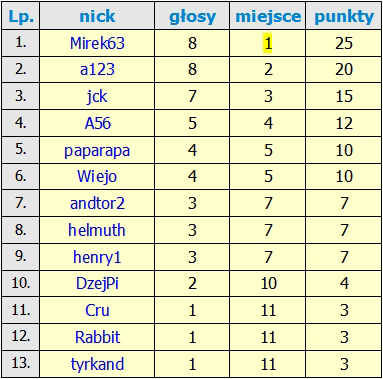The width and height of the screenshot is (383, 379).
Task: Click the Cru user link
Action: 97,310
